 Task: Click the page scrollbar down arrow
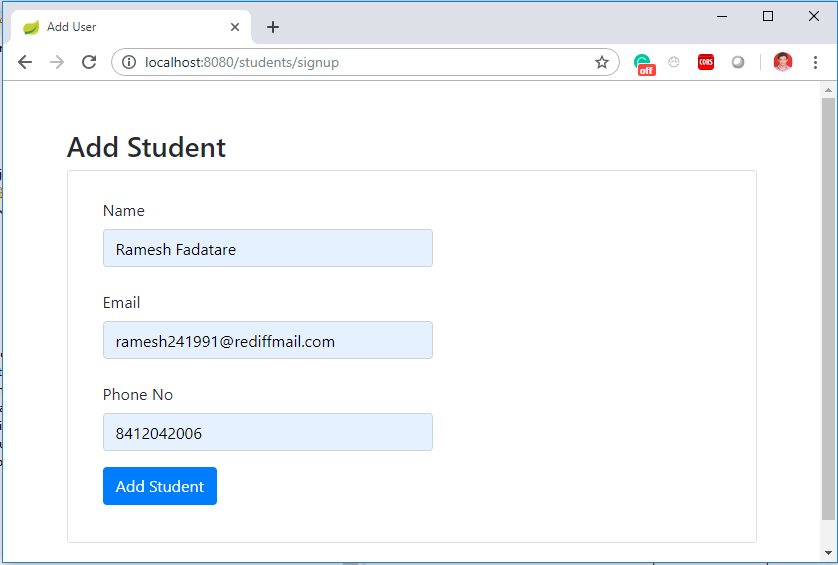[828, 553]
